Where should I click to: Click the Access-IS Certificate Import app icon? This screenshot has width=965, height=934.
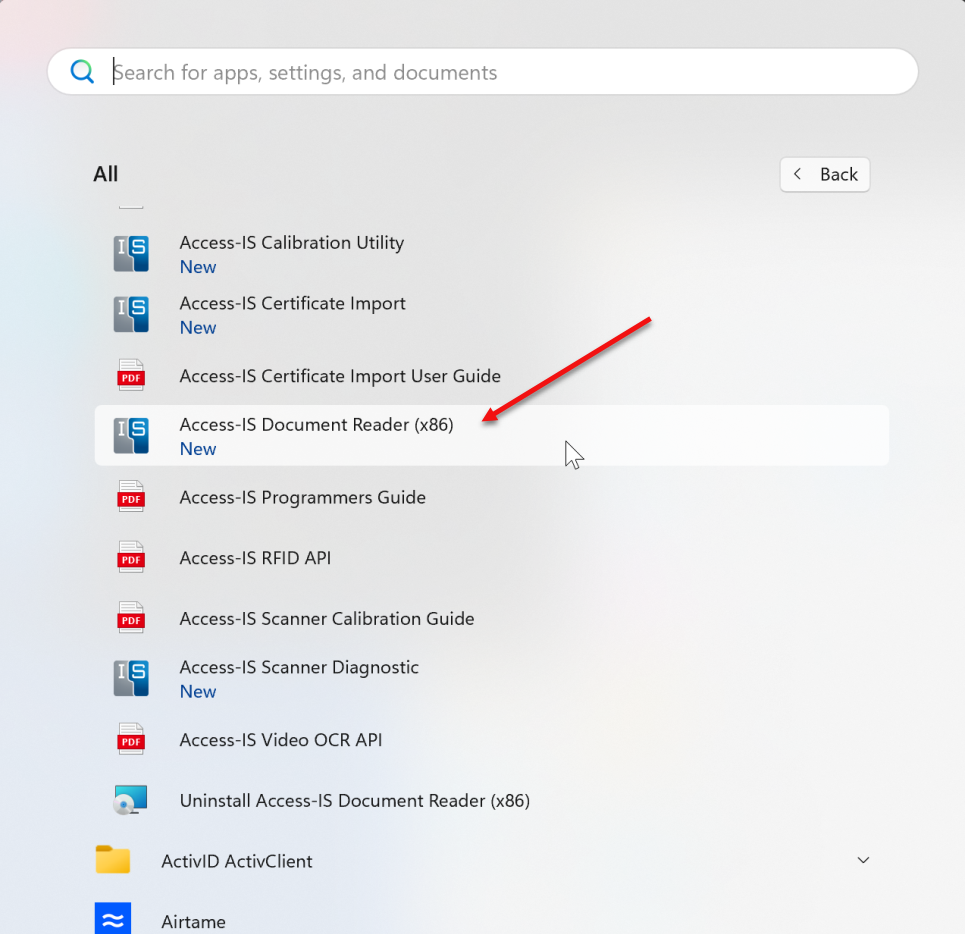131,314
